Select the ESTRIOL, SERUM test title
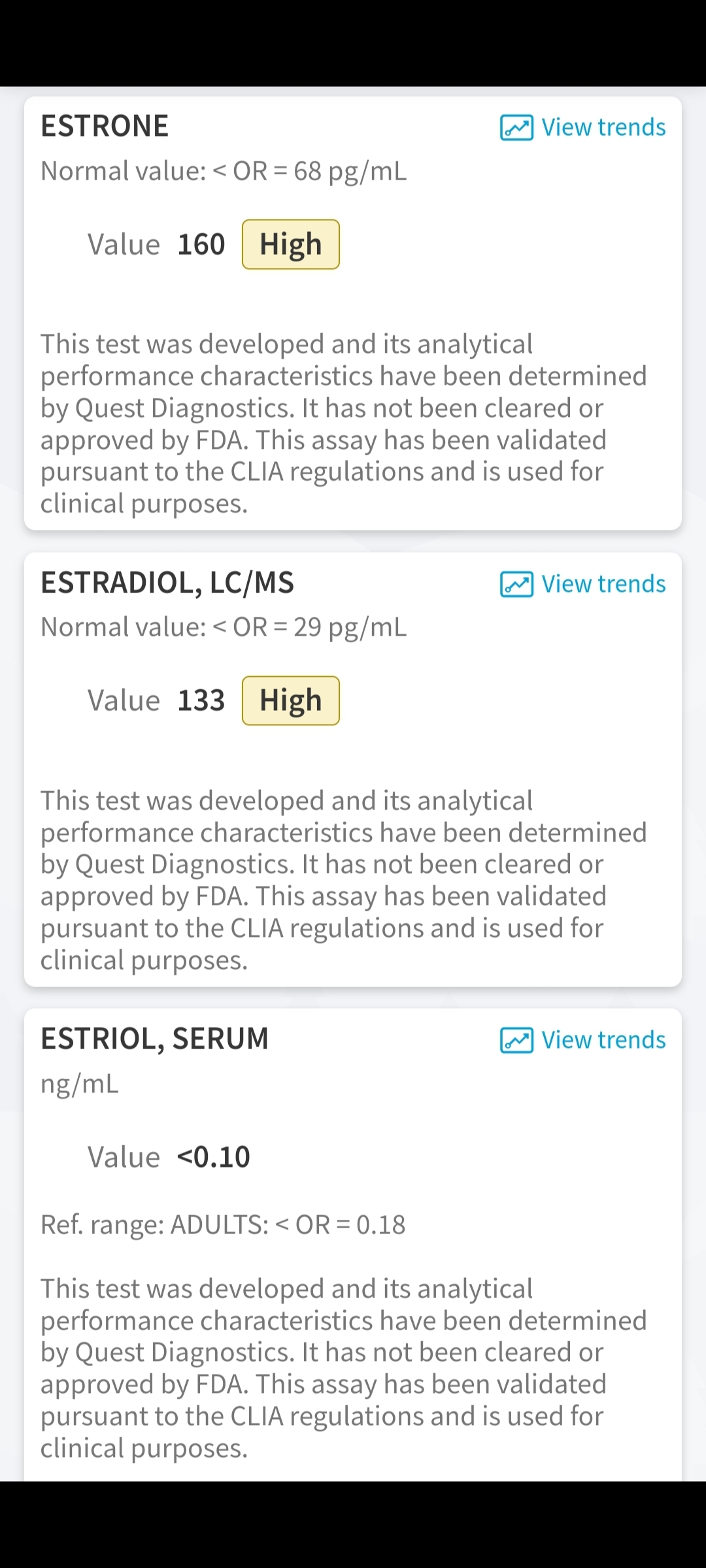 point(155,1039)
